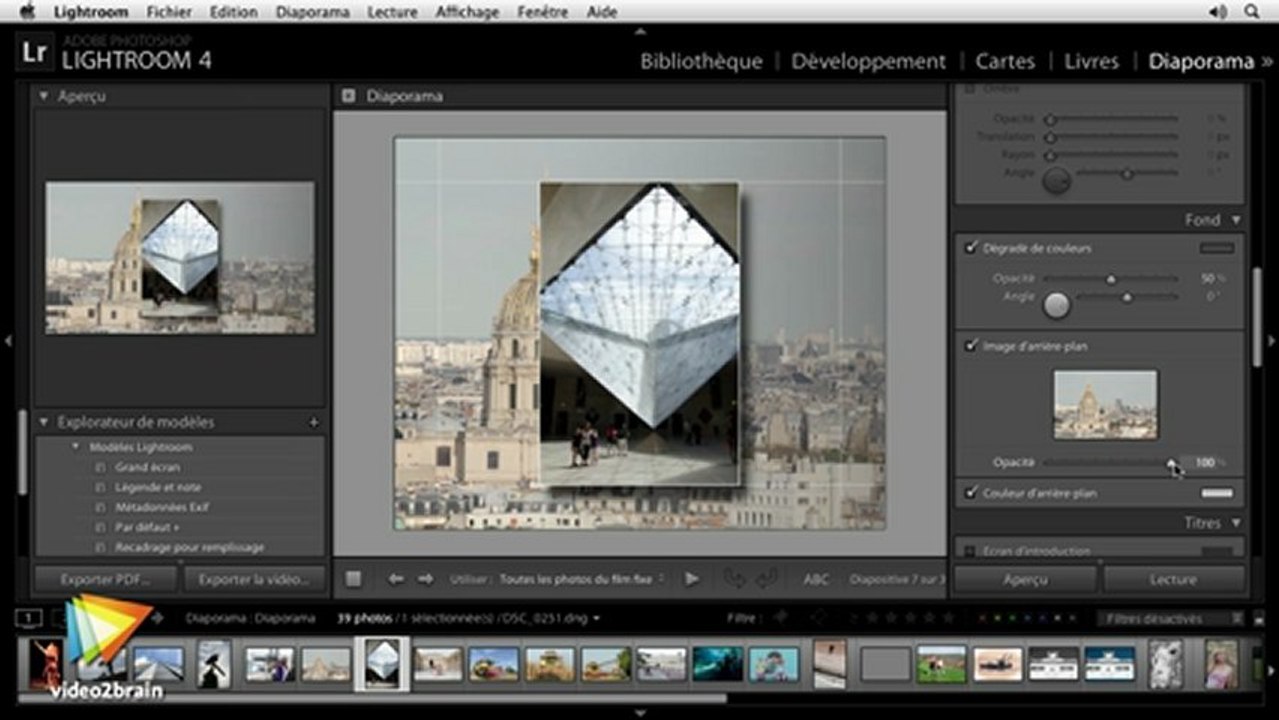1279x720 pixels.
Task: Collapse filmstrip with bottom edge arrow
Action: [x=640, y=713]
